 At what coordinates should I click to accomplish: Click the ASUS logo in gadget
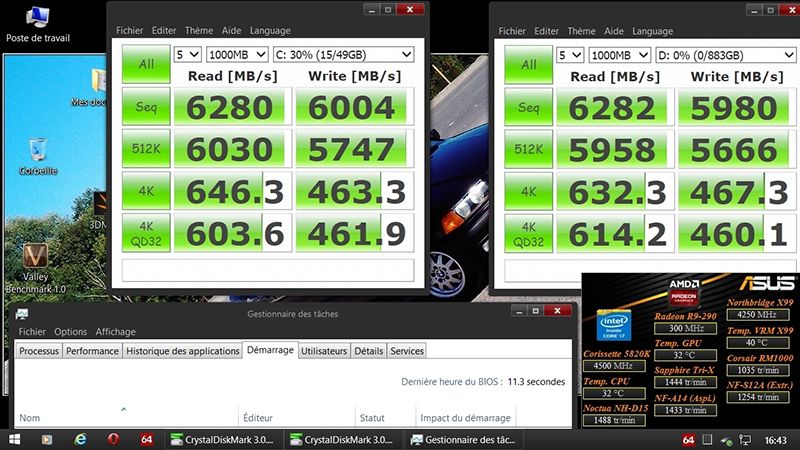coord(768,283)
